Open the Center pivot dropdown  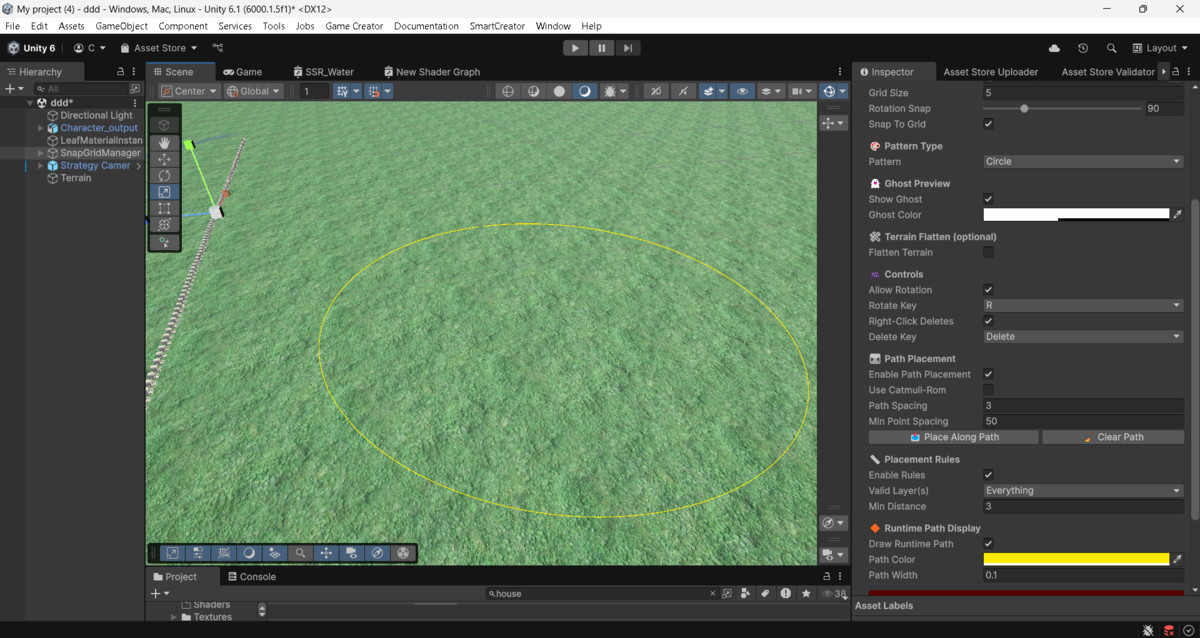coord(190,91)
